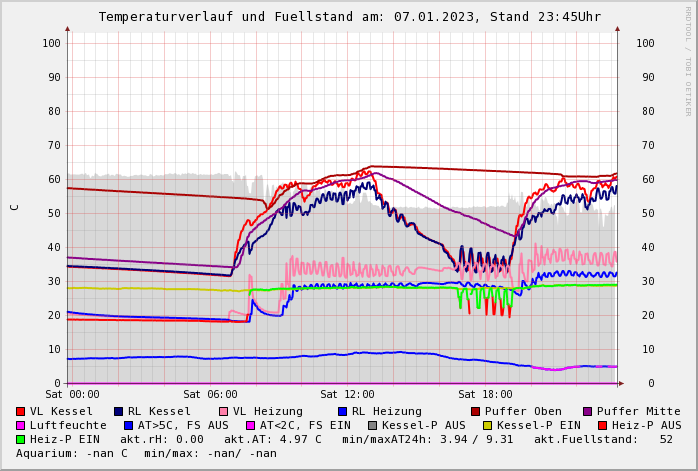Click the yellow Kessel-P EIN swatch
The image size is (698, 471).
[x=488, y=425]
